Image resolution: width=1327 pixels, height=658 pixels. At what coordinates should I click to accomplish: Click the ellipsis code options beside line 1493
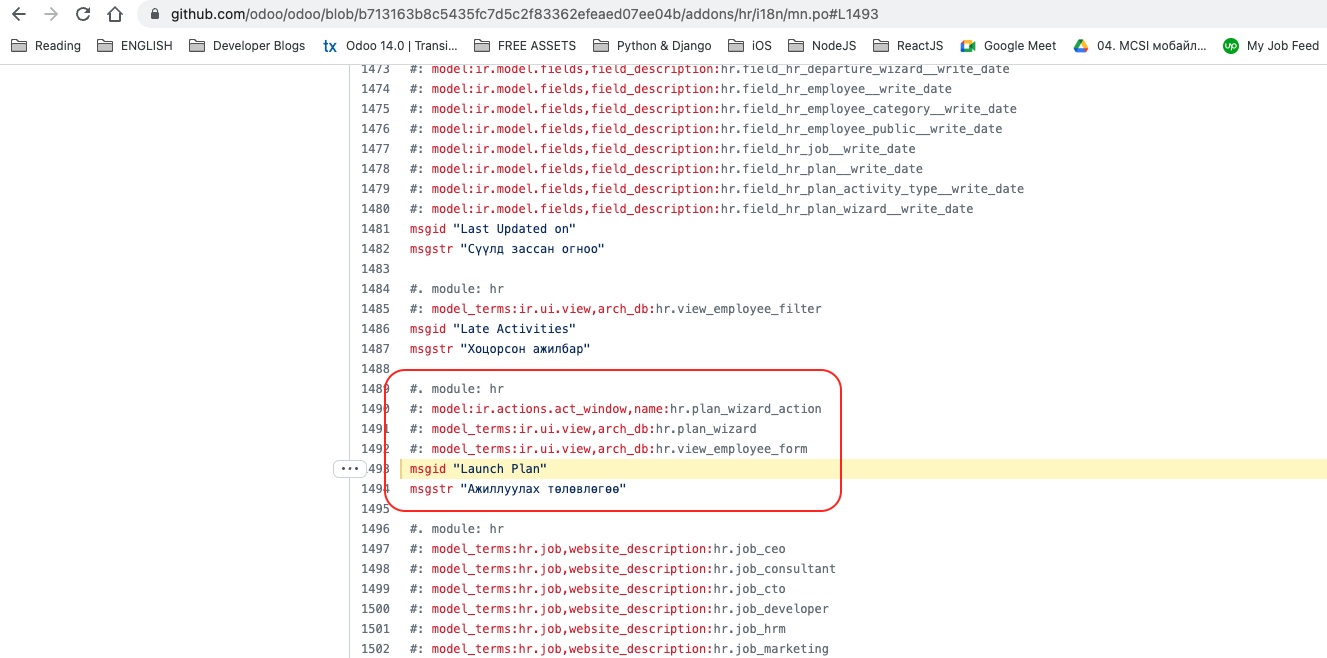click(x=350, y=468)
